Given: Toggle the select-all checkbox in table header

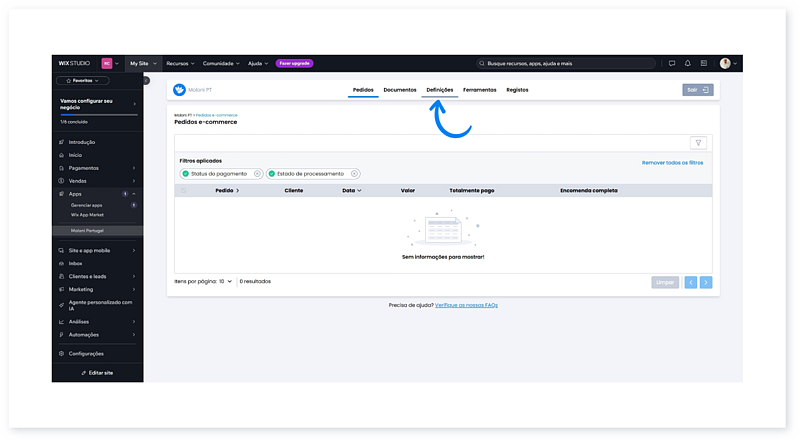Looking at the screenshot, I should point(184,189).
